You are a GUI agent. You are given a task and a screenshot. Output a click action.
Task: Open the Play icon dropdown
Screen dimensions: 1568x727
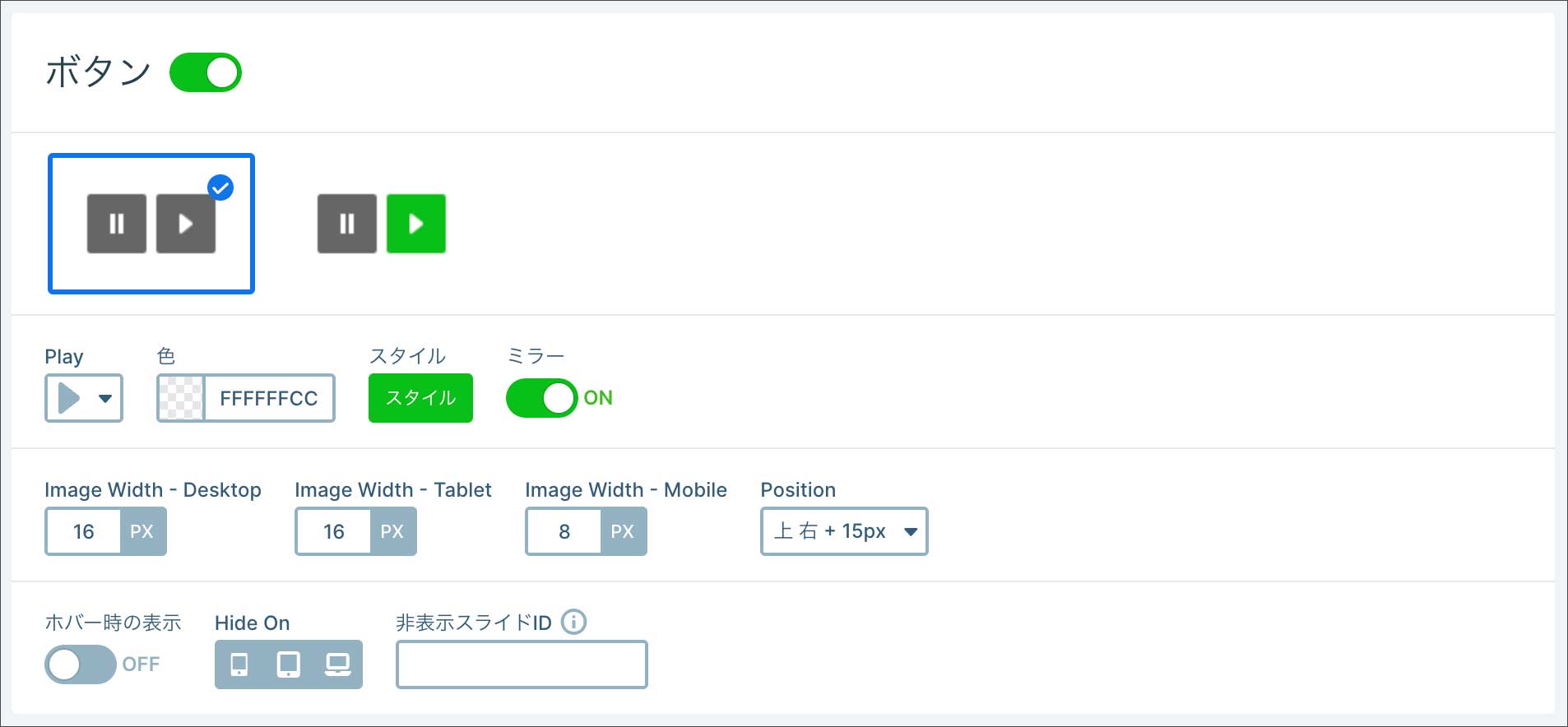coord(84,398)
